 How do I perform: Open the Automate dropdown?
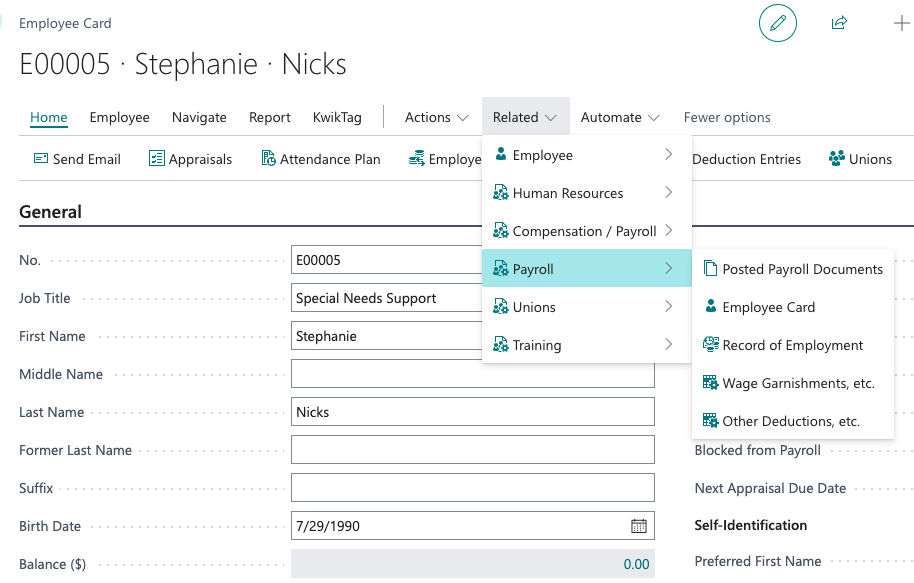coord(620,117)
